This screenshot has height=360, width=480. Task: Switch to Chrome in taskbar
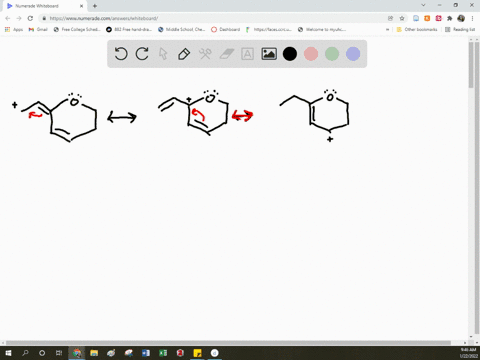[x=77, y=353]
